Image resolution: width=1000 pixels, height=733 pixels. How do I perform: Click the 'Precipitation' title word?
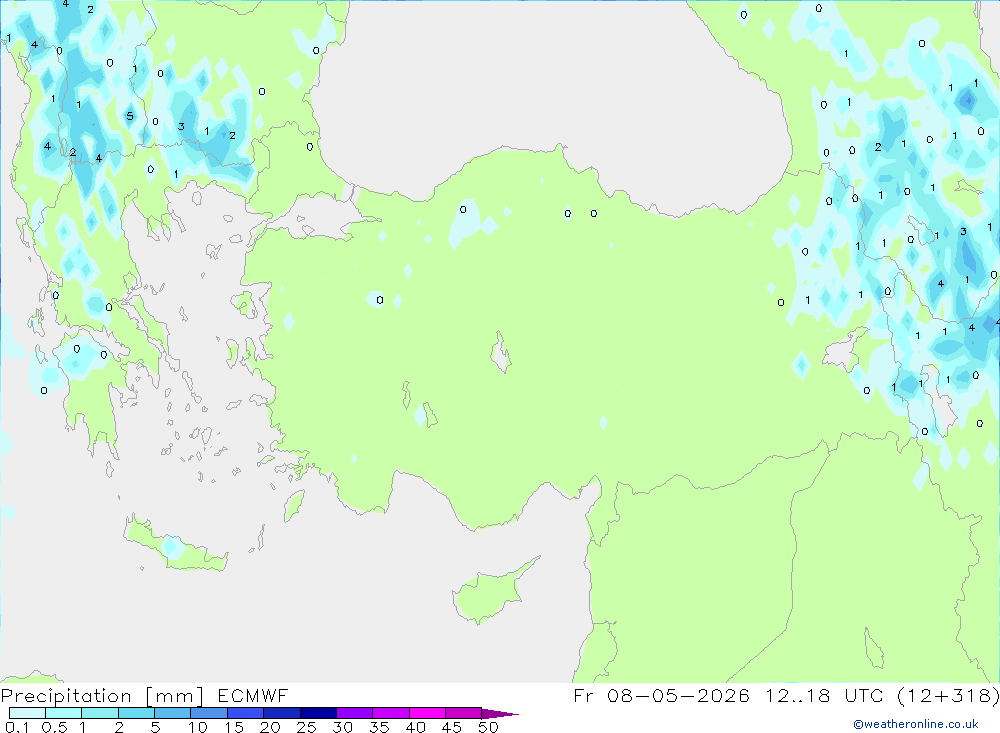66,696
